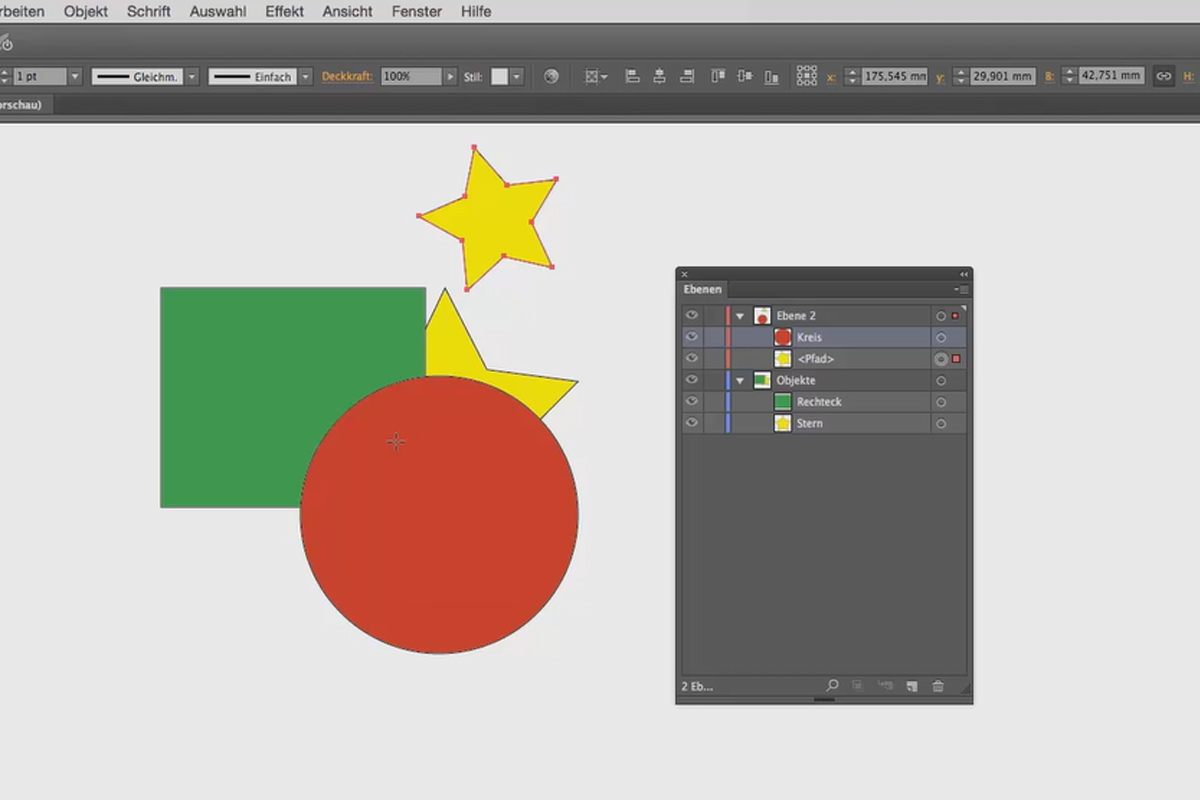Click target circle of Rechteck row

(x=941, y=402)
